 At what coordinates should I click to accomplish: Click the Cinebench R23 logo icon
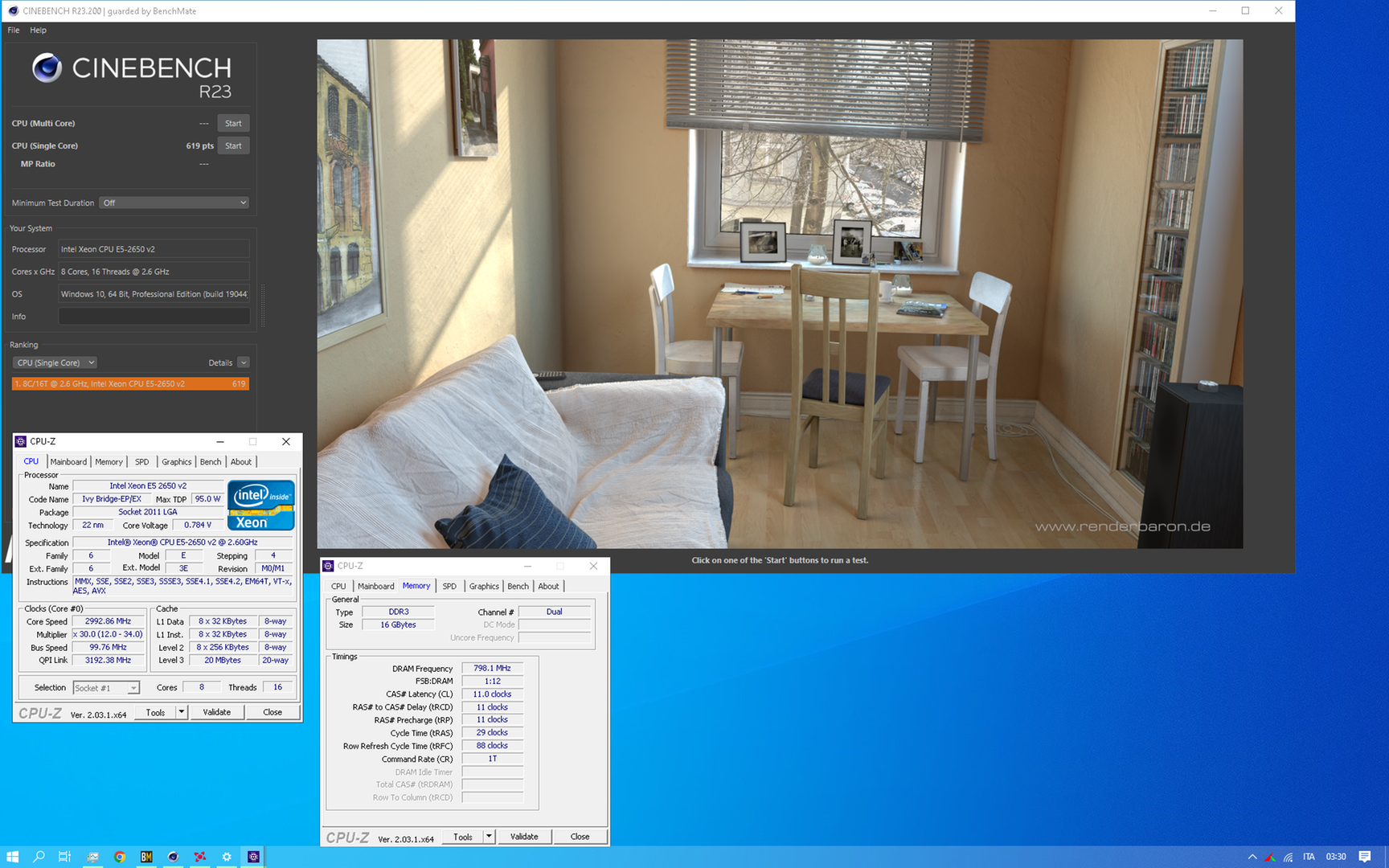[47, 68]
